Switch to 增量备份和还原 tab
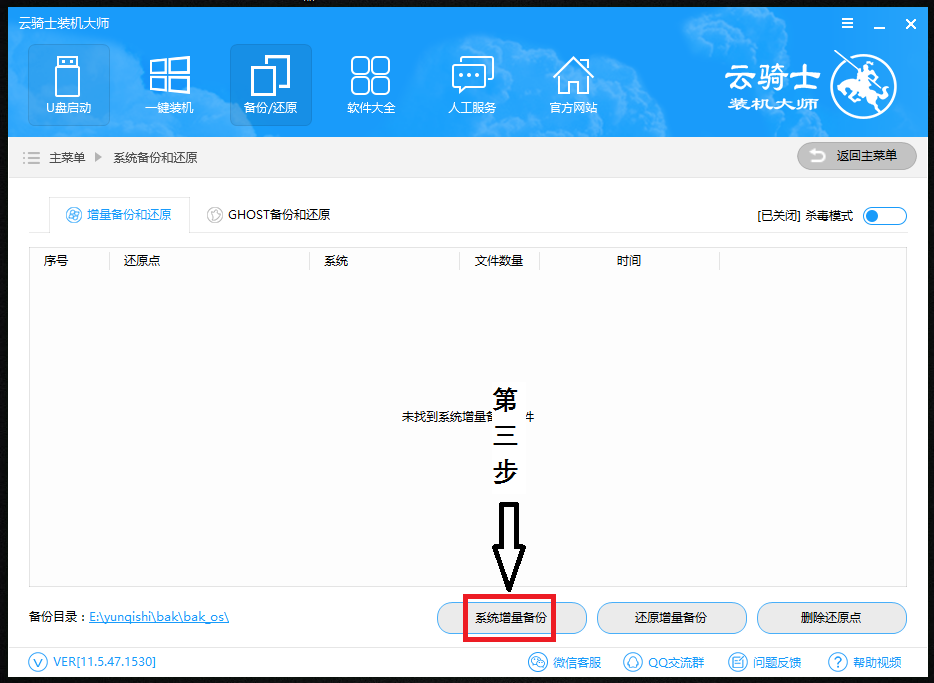This screenshot has height=683, width=934. pyautogui.click(x=119, y=215)
